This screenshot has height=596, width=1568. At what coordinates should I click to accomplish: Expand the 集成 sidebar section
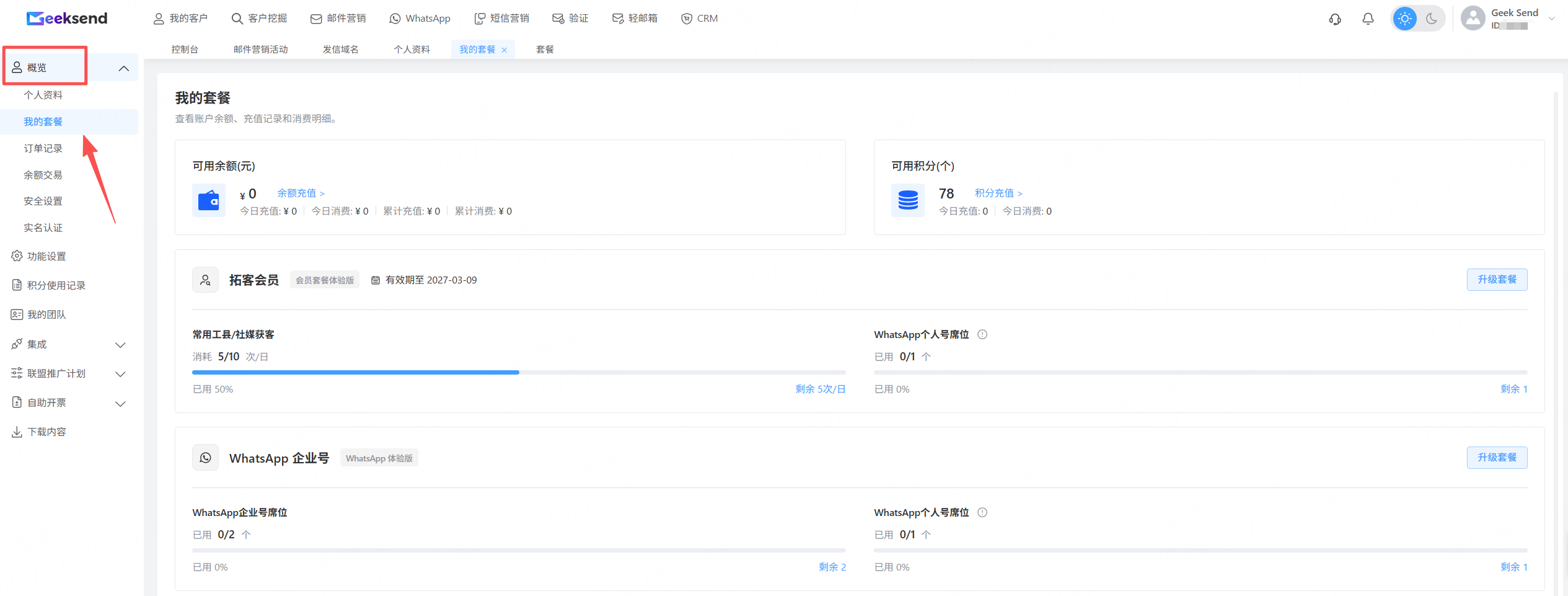point(121,345)
